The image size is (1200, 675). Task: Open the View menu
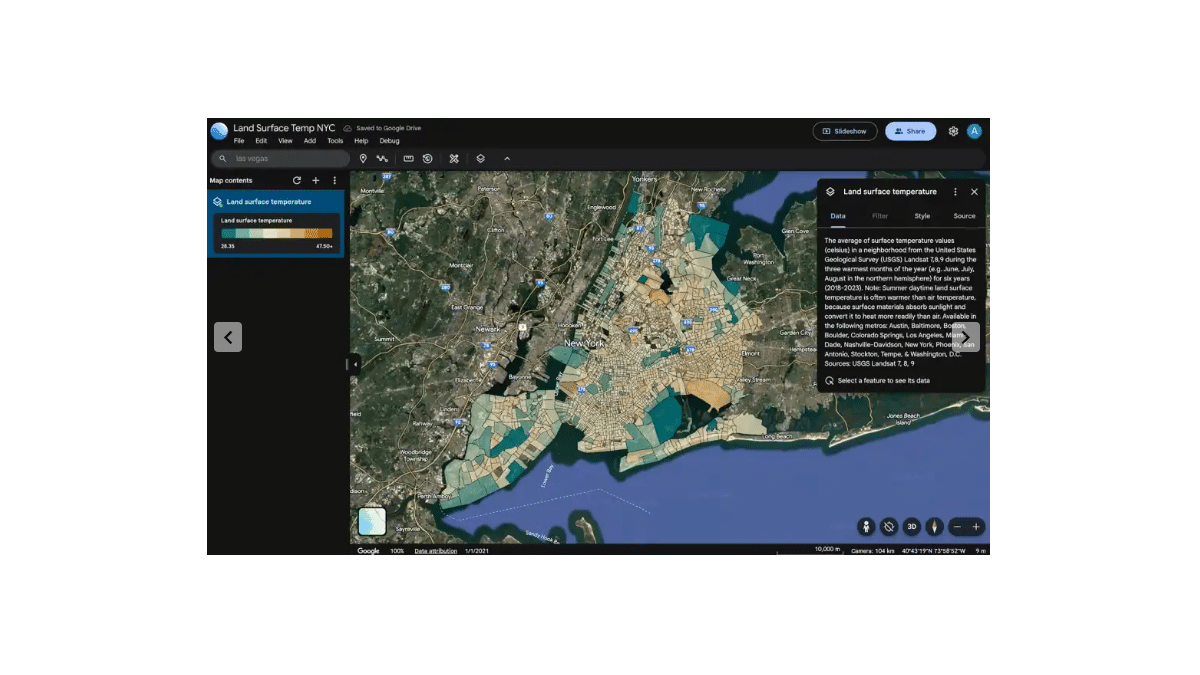click(285, 141)
